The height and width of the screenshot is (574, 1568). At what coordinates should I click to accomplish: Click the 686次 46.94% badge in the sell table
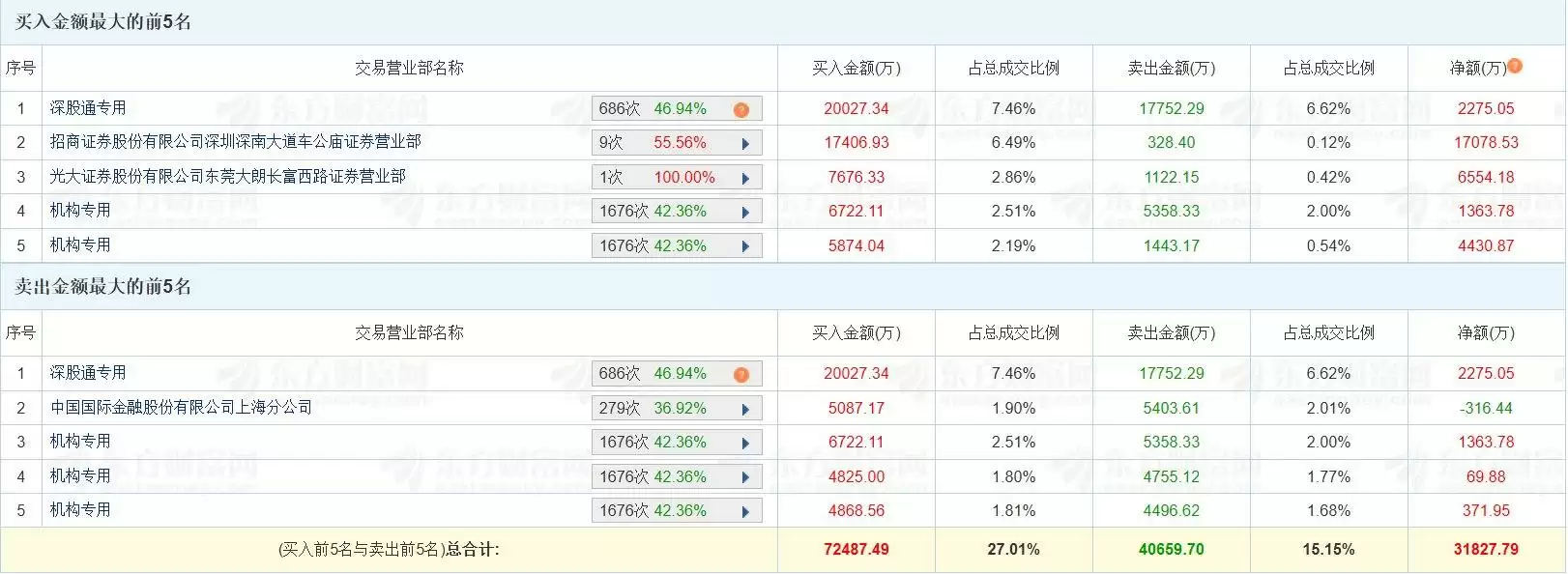(x=653, y=374)
